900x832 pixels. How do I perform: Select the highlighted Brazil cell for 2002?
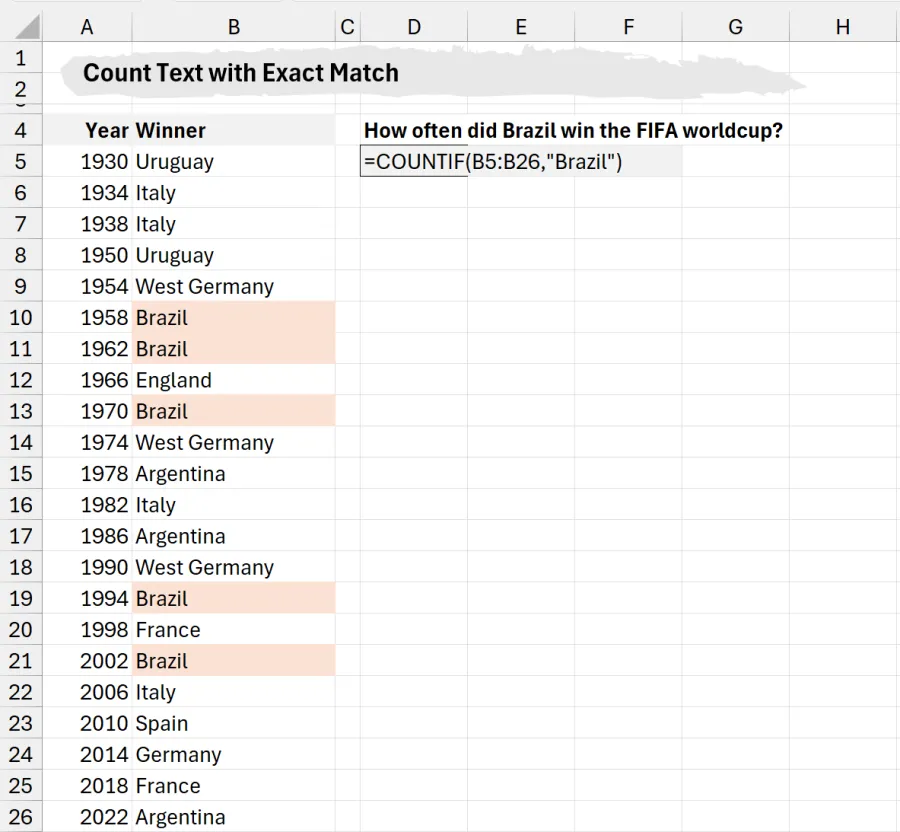click(232, 661)
